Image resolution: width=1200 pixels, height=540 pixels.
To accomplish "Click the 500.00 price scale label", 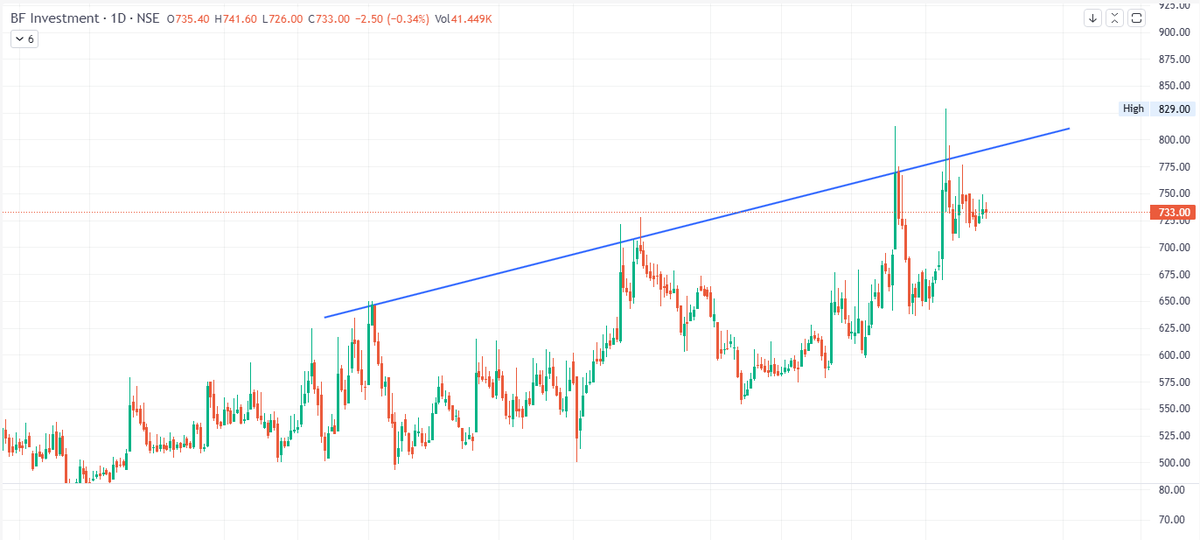I will [1174, 463].
